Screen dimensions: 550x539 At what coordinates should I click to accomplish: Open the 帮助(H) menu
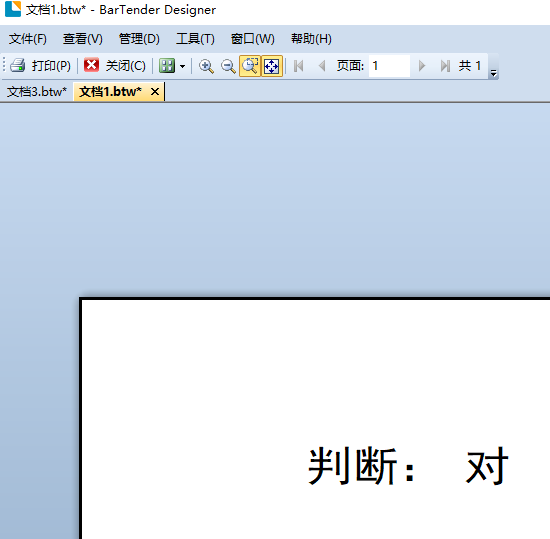311,39
